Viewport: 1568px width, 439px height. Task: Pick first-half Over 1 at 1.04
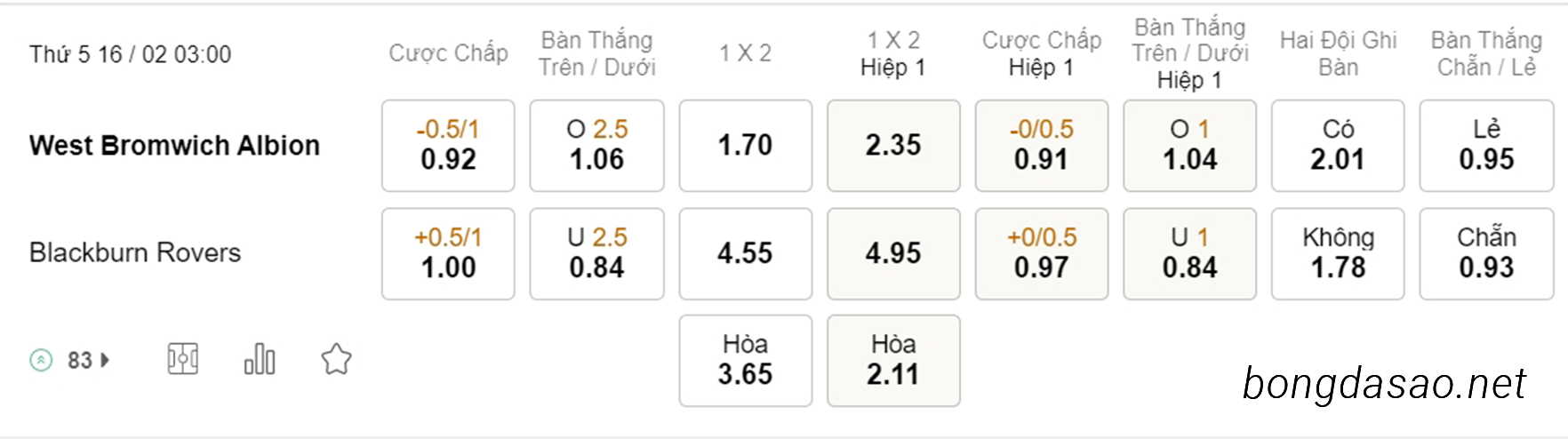[x=1190, y=145]
